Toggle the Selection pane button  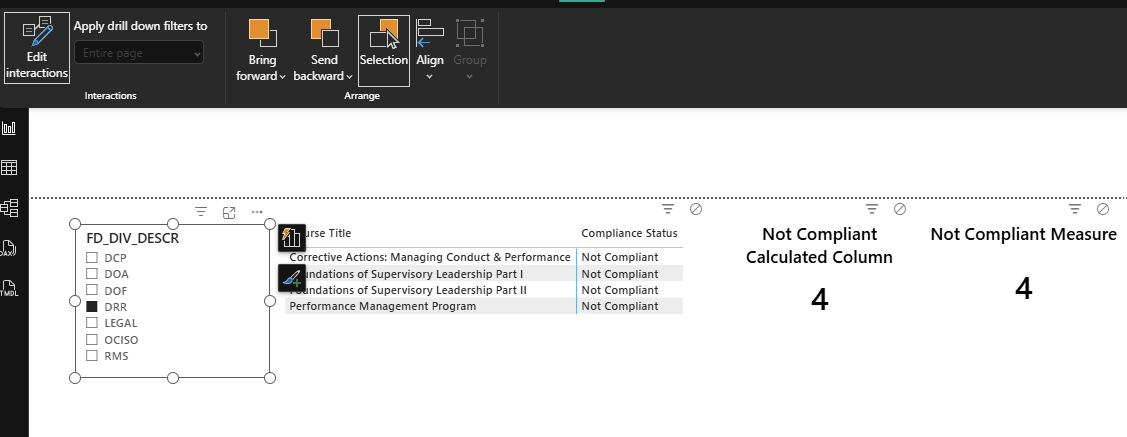pos(384,50)
